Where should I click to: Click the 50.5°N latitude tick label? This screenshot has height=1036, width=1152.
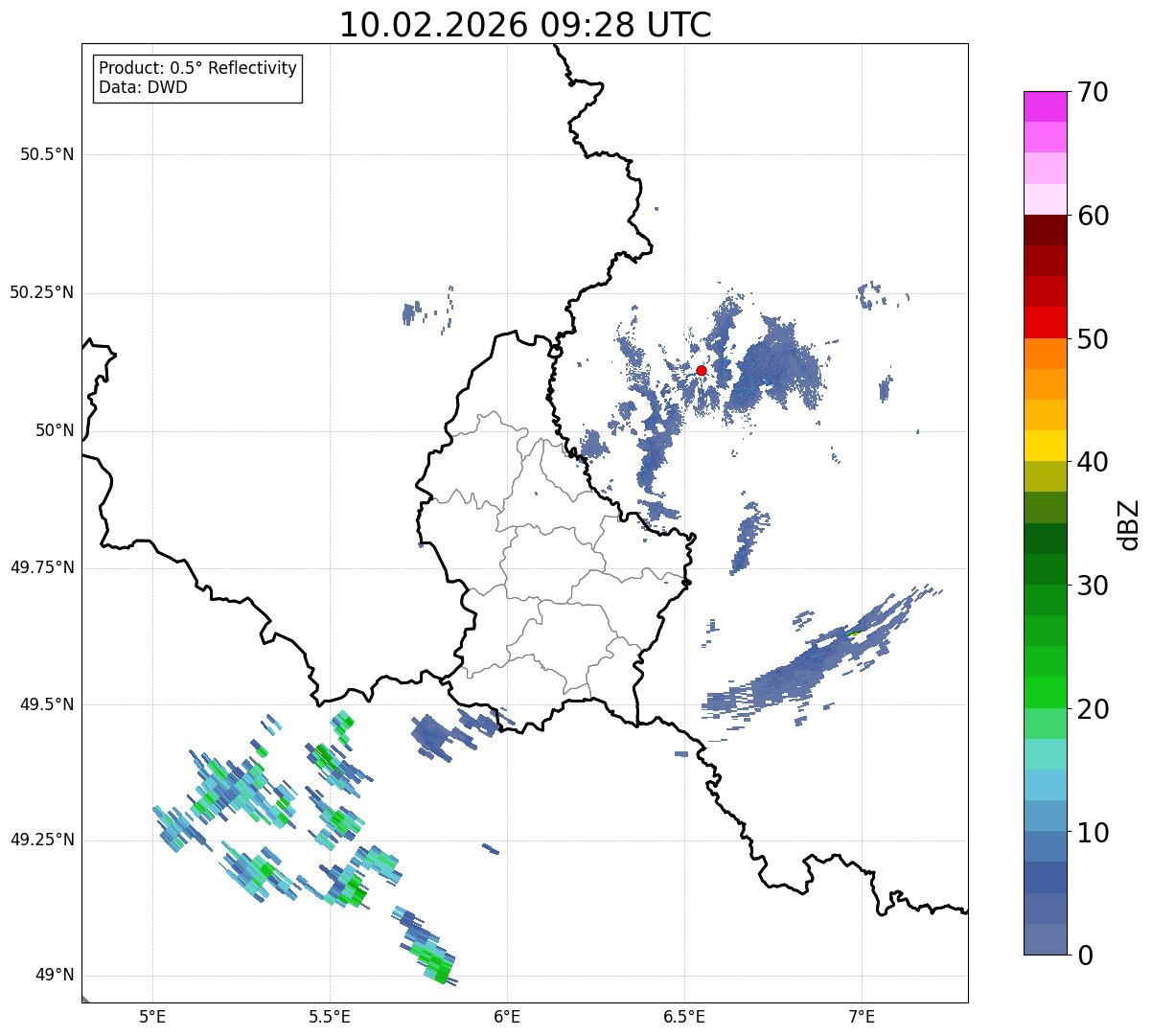(x=47, y=154)
